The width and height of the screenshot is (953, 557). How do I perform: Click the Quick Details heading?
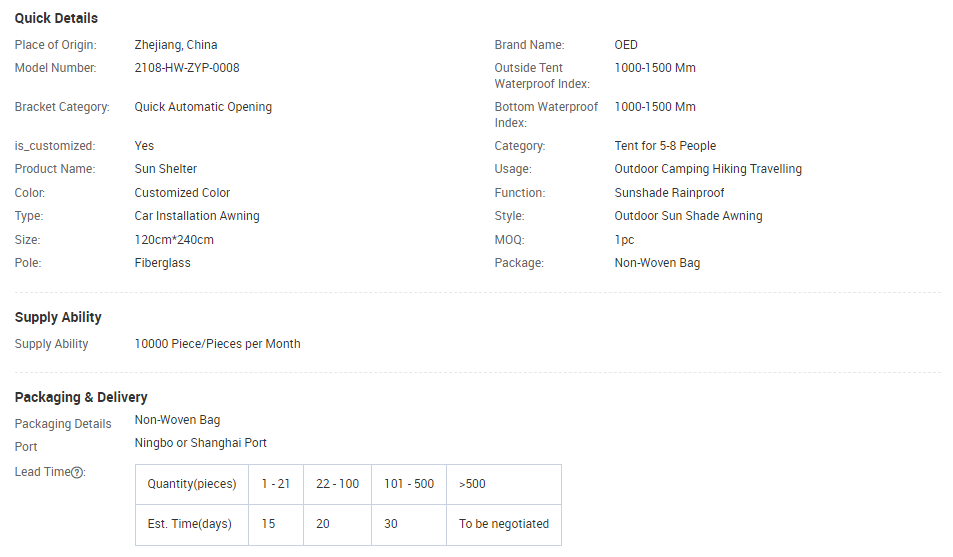56,18
